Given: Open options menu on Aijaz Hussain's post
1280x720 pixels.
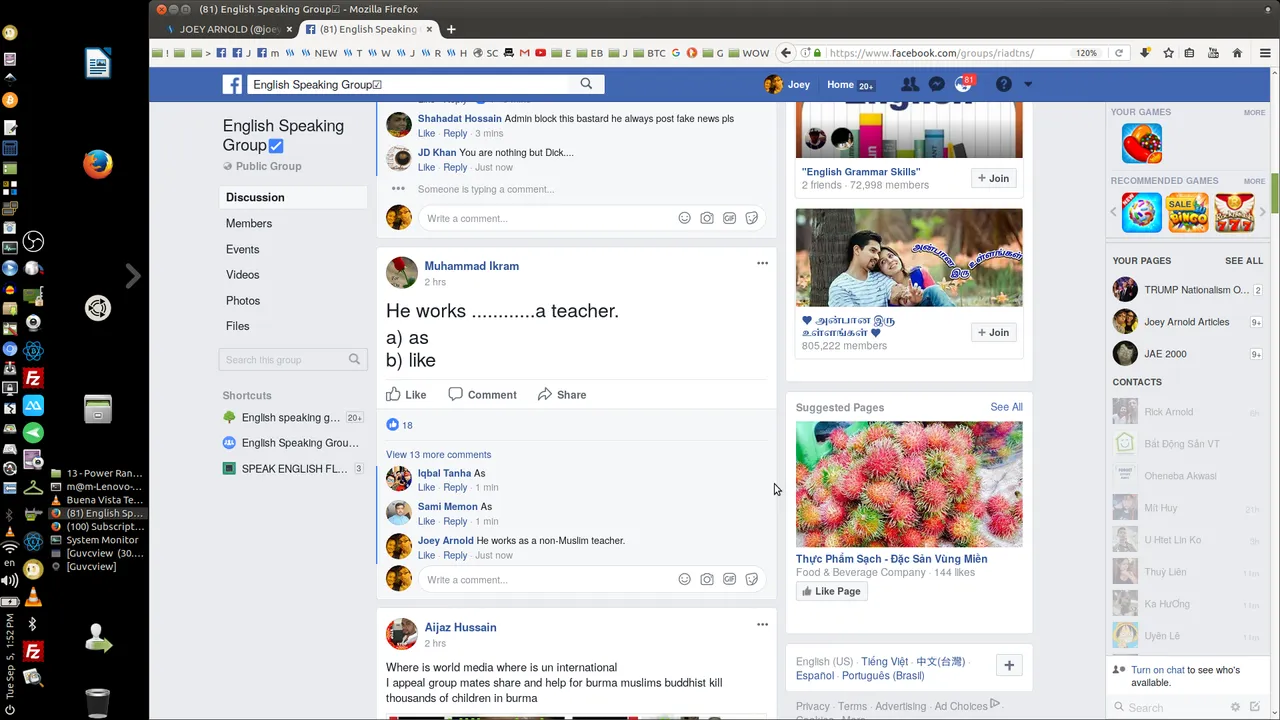Looking at the screenshot, I should pyautogui.click(x=762, y=624).
